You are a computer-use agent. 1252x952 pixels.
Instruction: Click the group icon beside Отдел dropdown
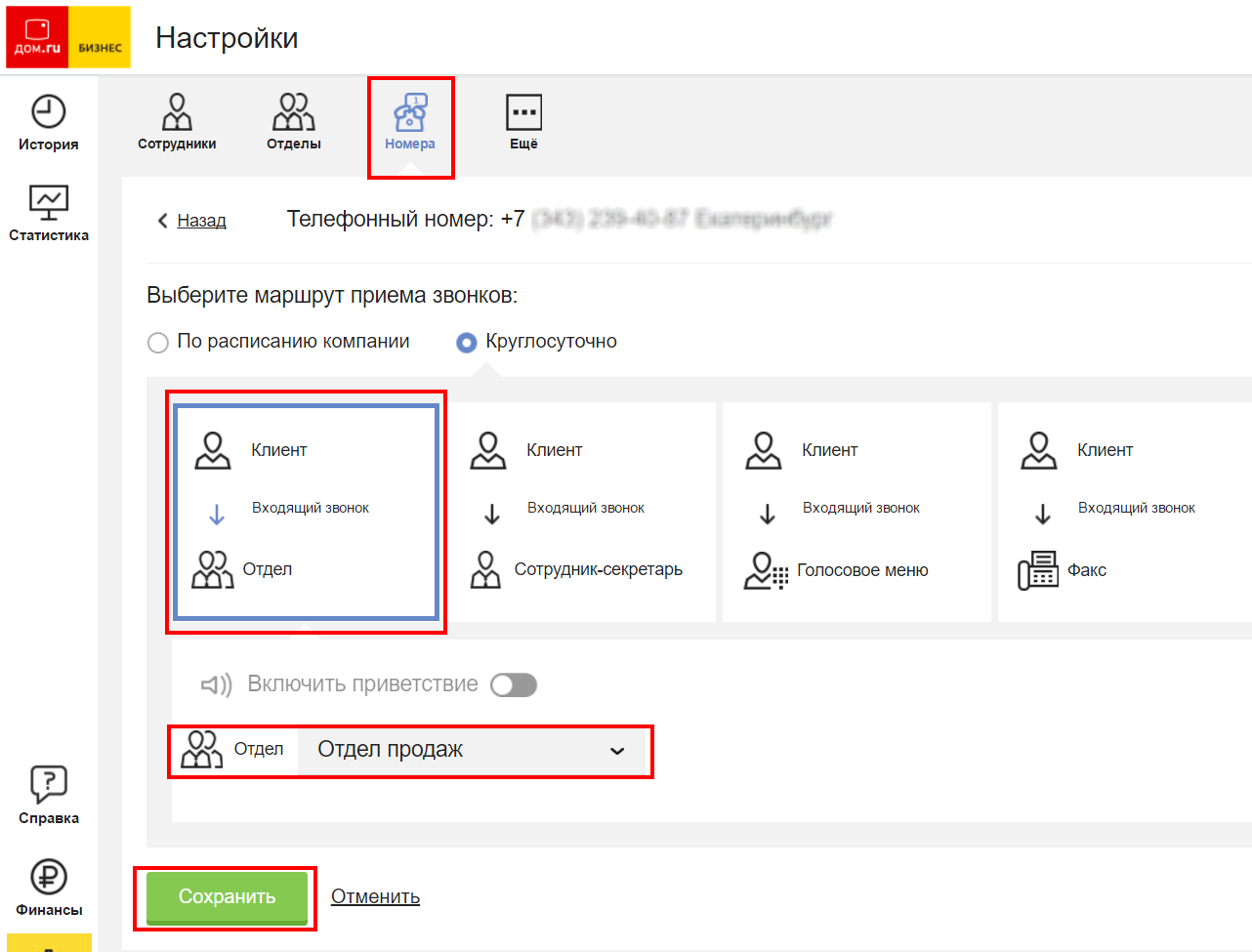click(202, 749)
